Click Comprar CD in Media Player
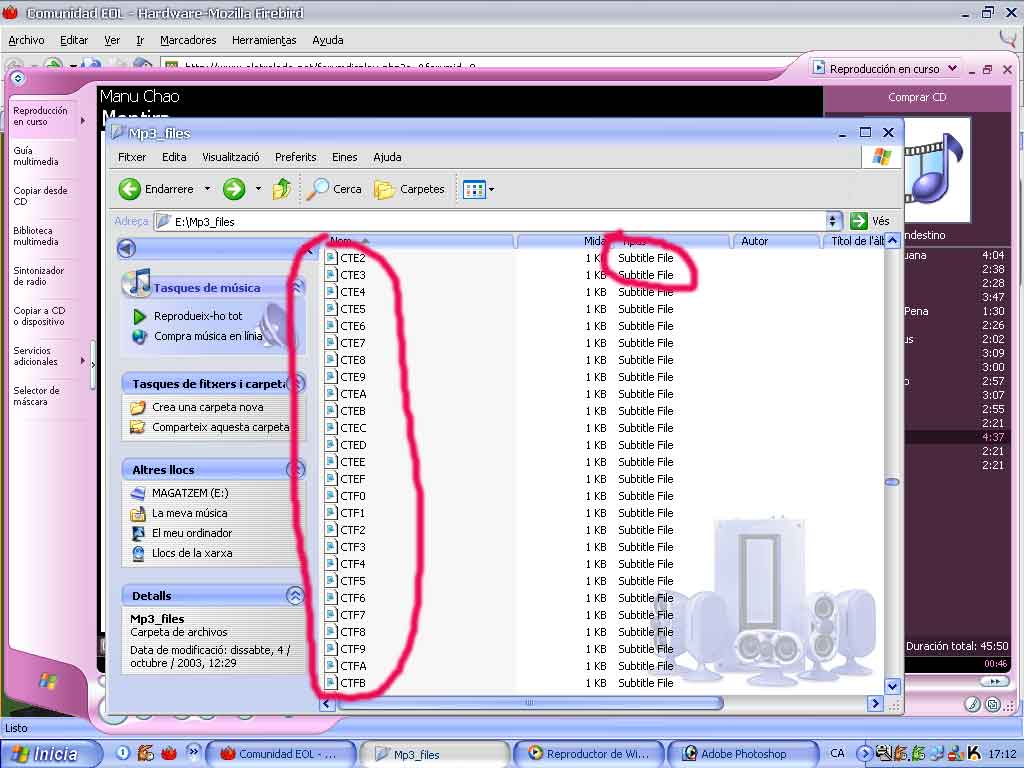Viewport: 1024px width, 768px height. pos(917,97)
